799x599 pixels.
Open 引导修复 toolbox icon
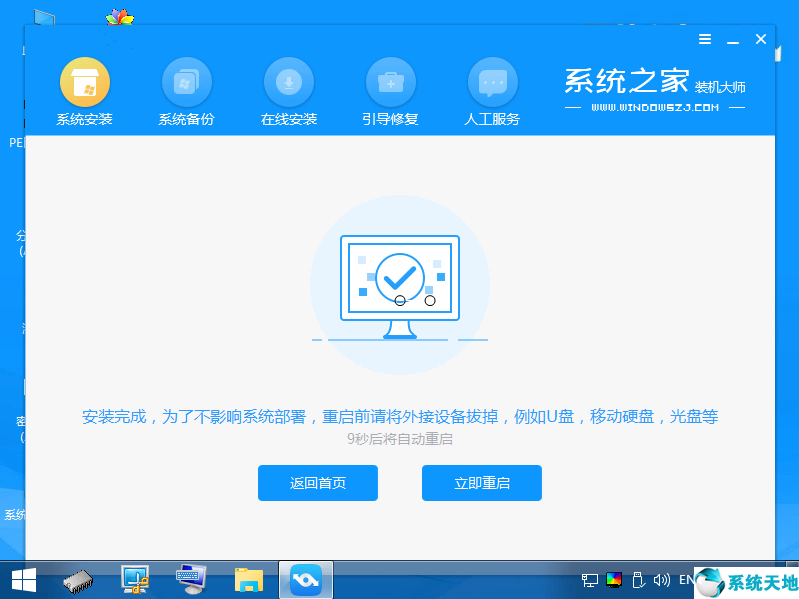(391, 82)
